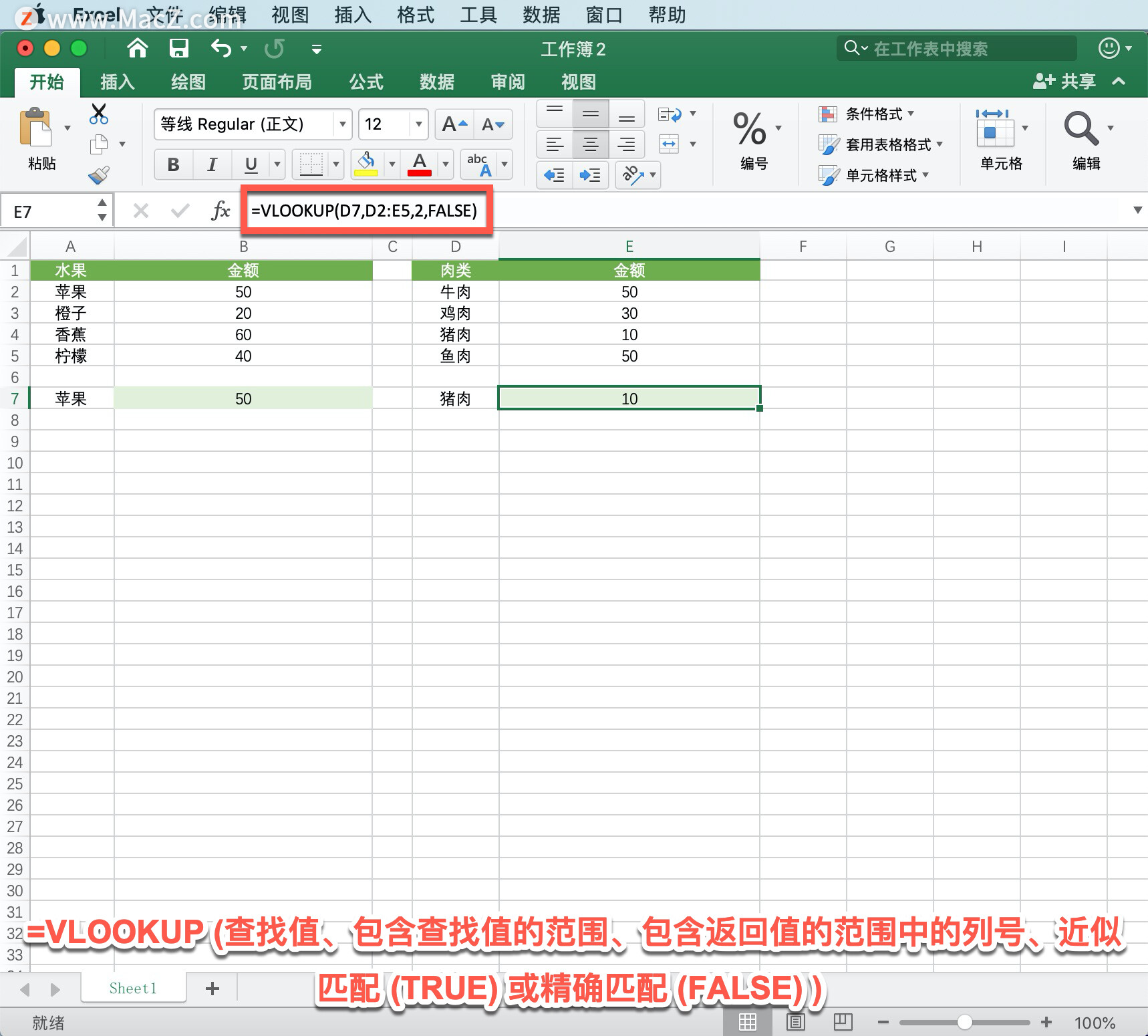The width and height of the screenshot is (1148, 1036).
Task: Click the phonetic guide abc icon
Action: tap(479, 164)
